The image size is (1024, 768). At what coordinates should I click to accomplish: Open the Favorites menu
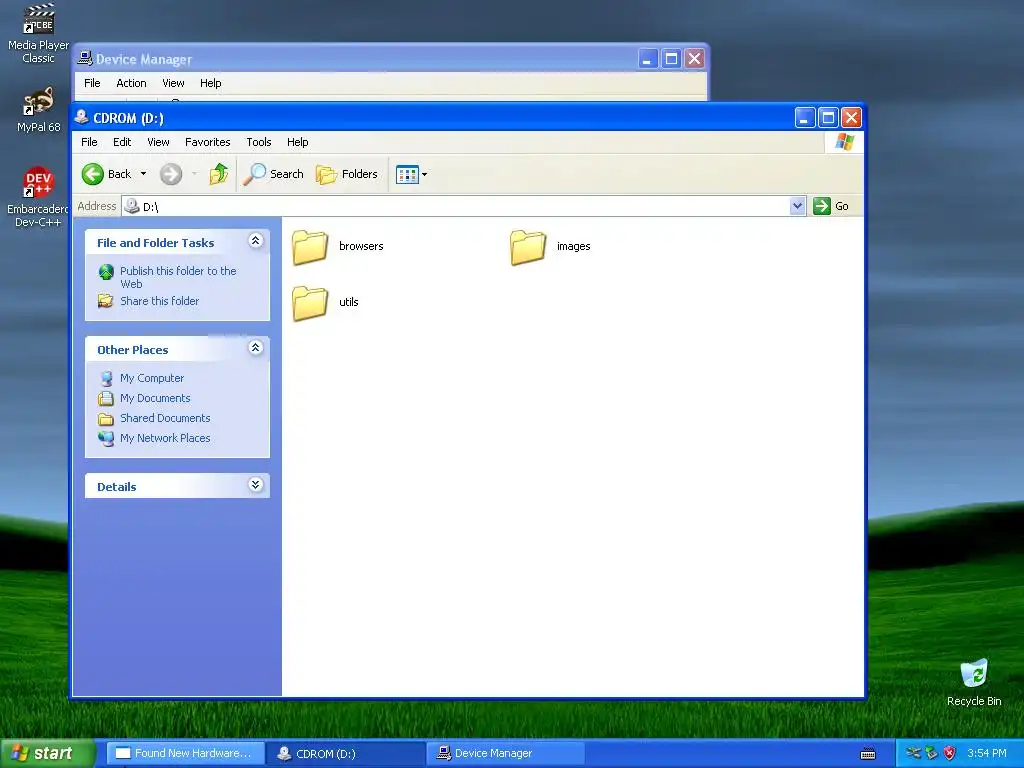pyautogui.click(x=208, y=142)
